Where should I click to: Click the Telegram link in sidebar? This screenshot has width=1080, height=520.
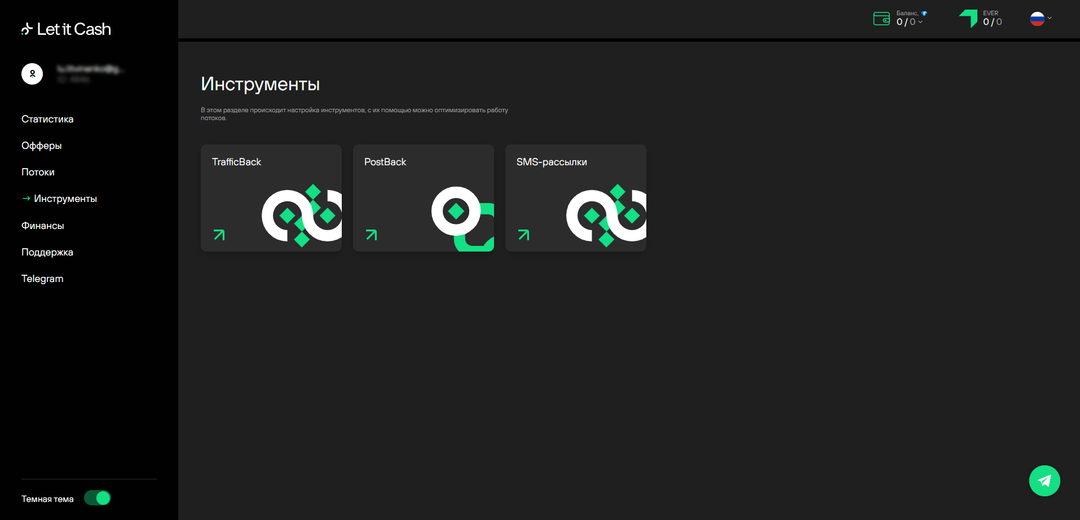point(42,279)
